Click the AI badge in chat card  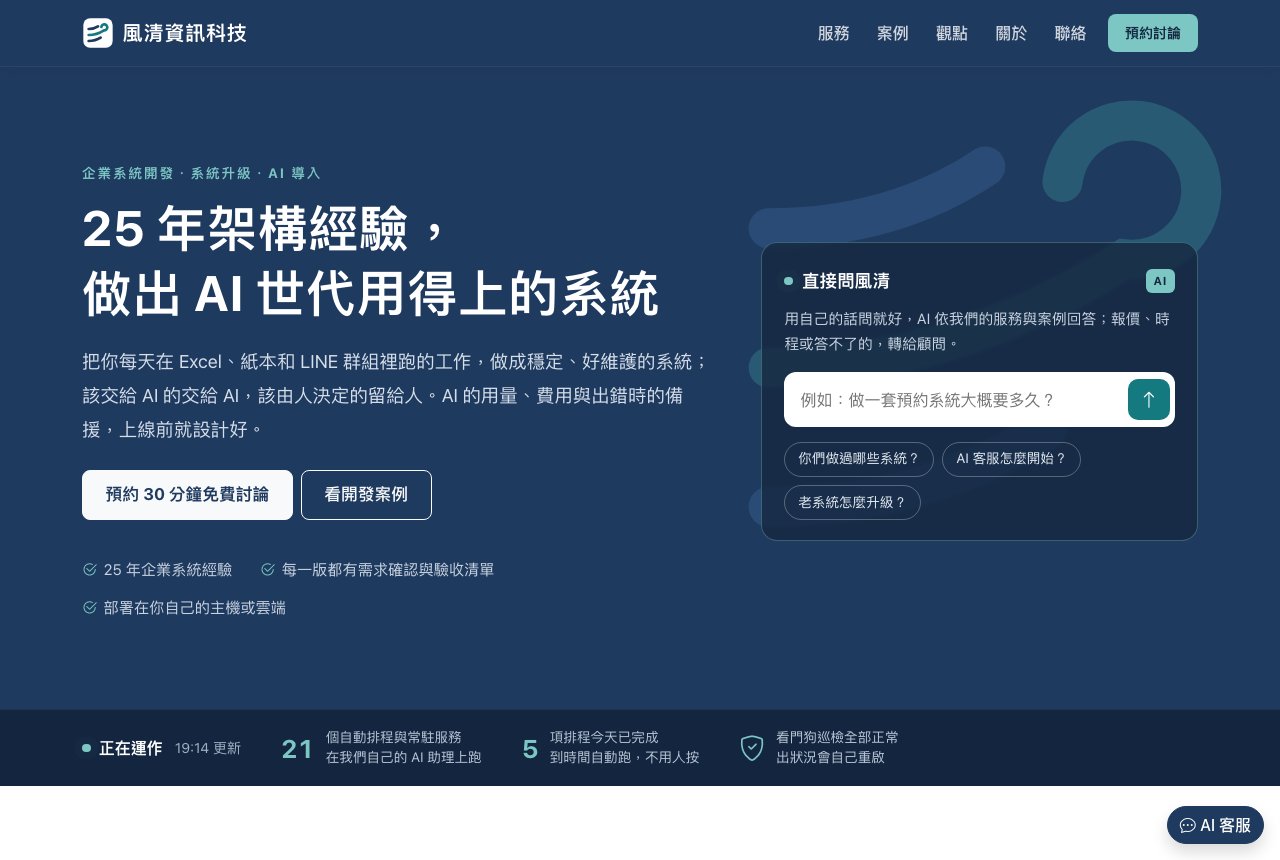[x=1160, y=281]
